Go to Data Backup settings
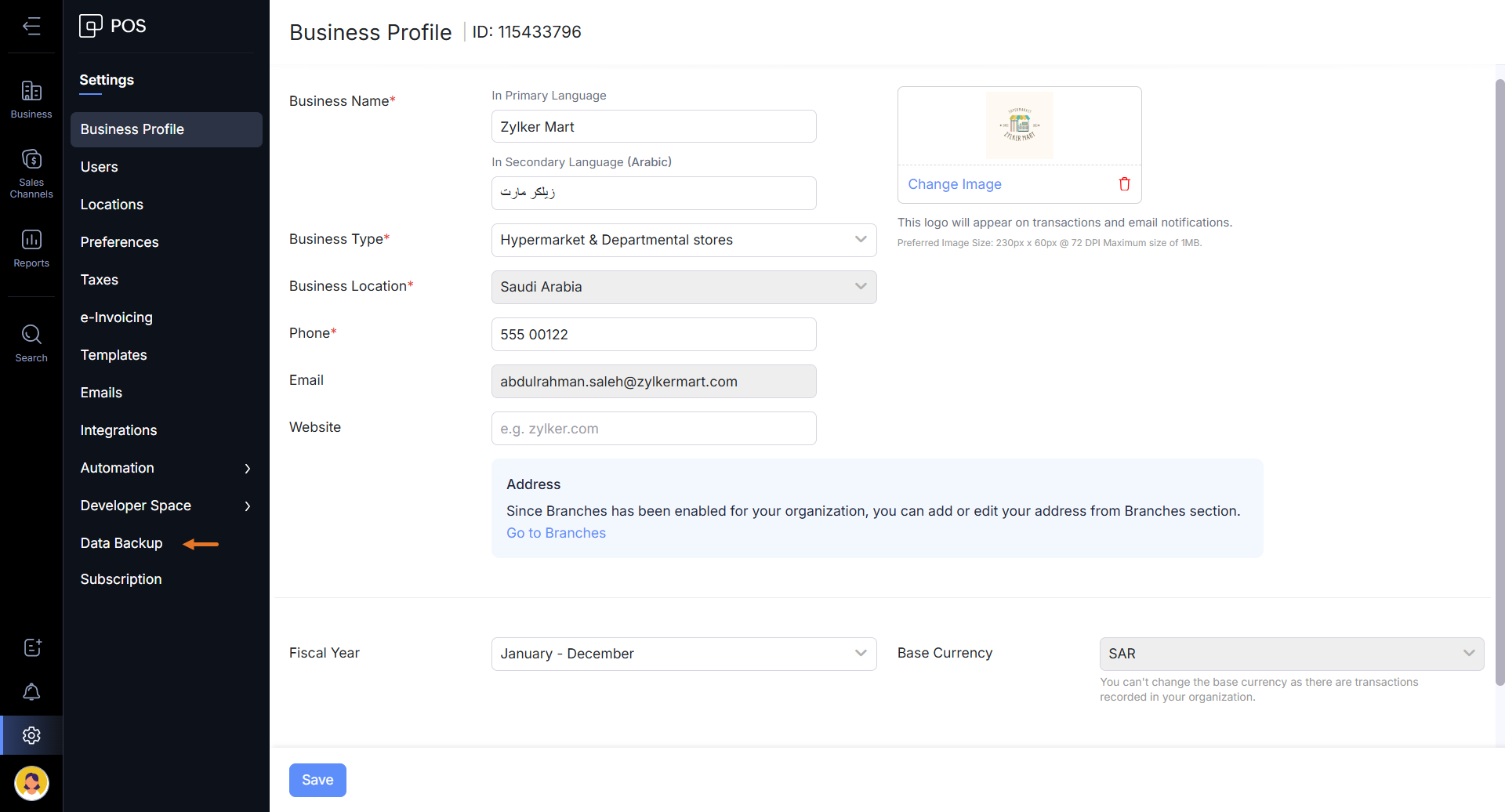 coord(121,543)
